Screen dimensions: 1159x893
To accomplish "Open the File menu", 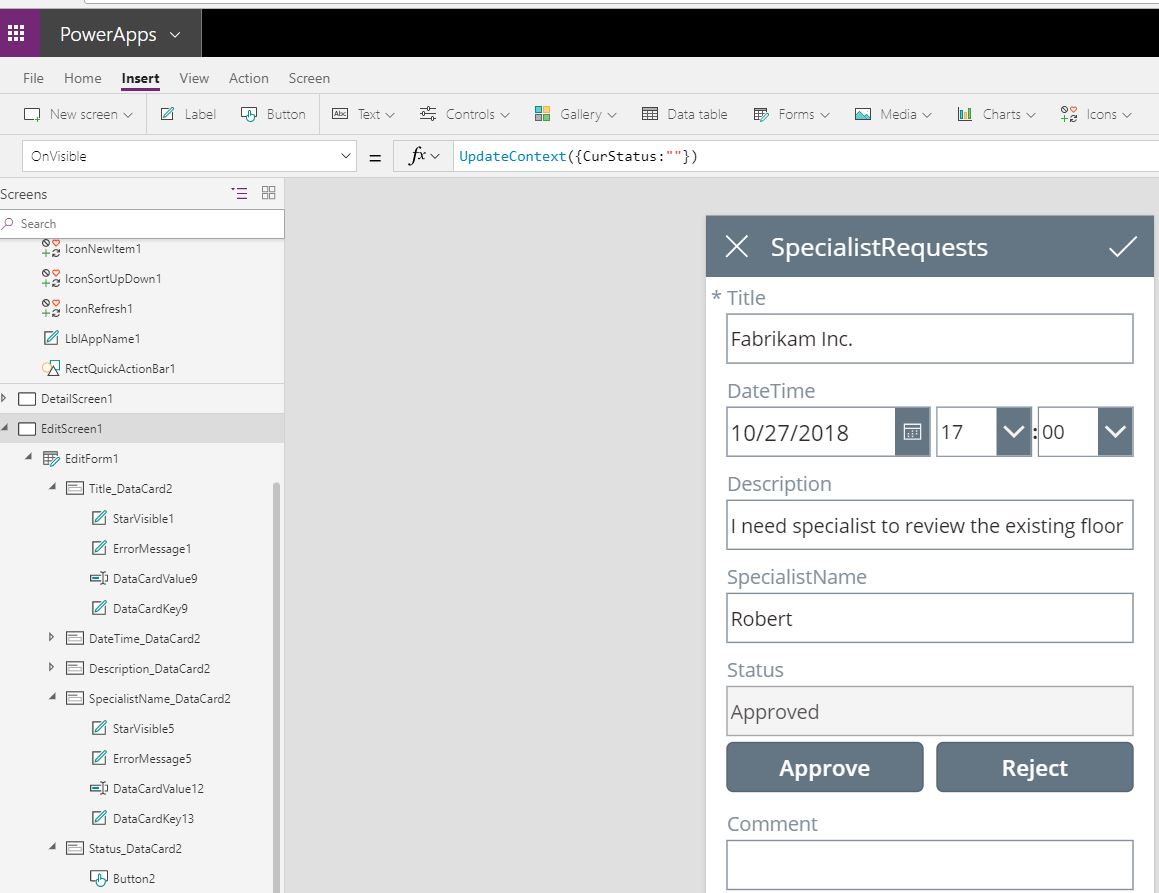I will point(33,78).
